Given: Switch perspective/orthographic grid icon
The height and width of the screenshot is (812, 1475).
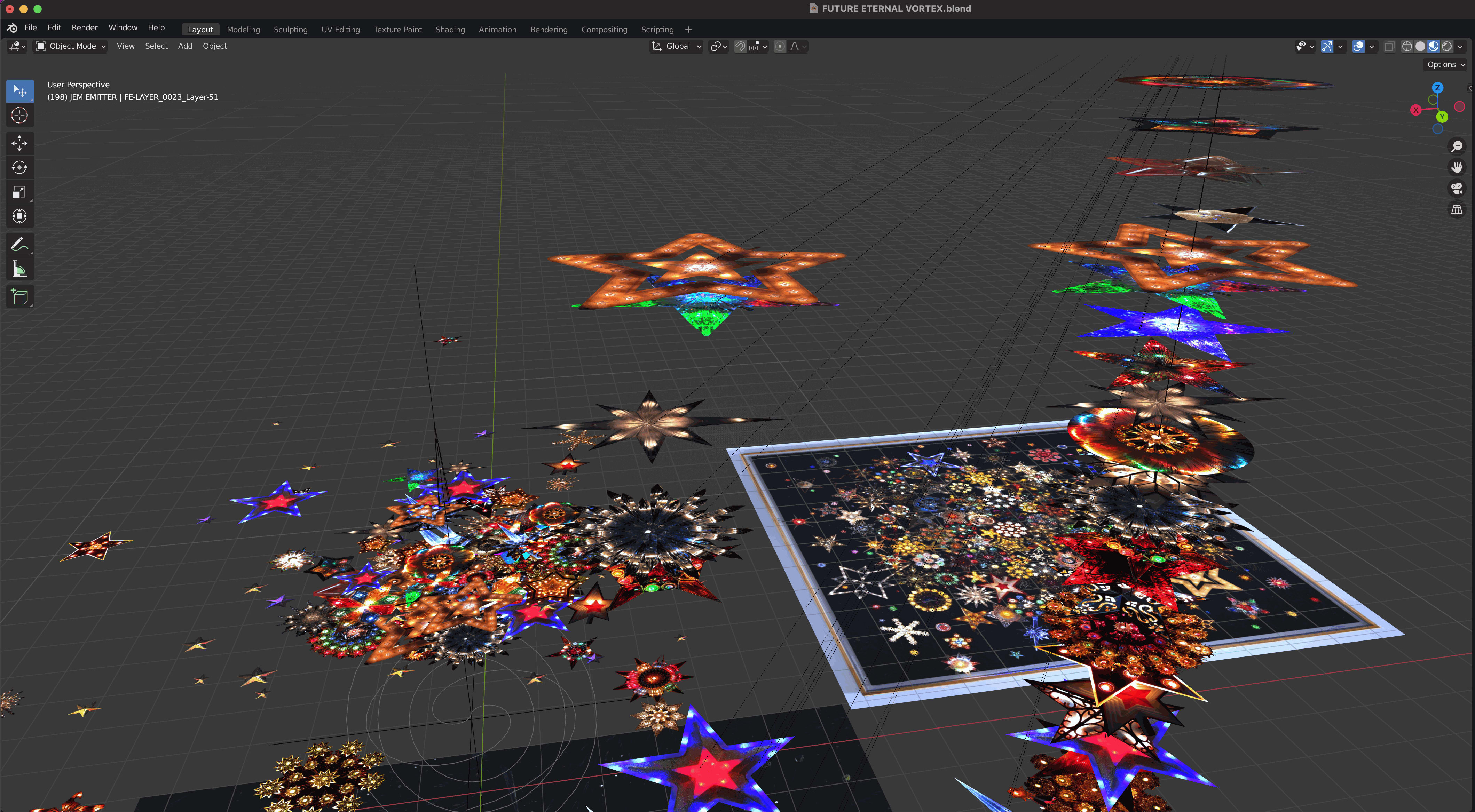Looking at the screenshot, I should tap(1457, 209).
